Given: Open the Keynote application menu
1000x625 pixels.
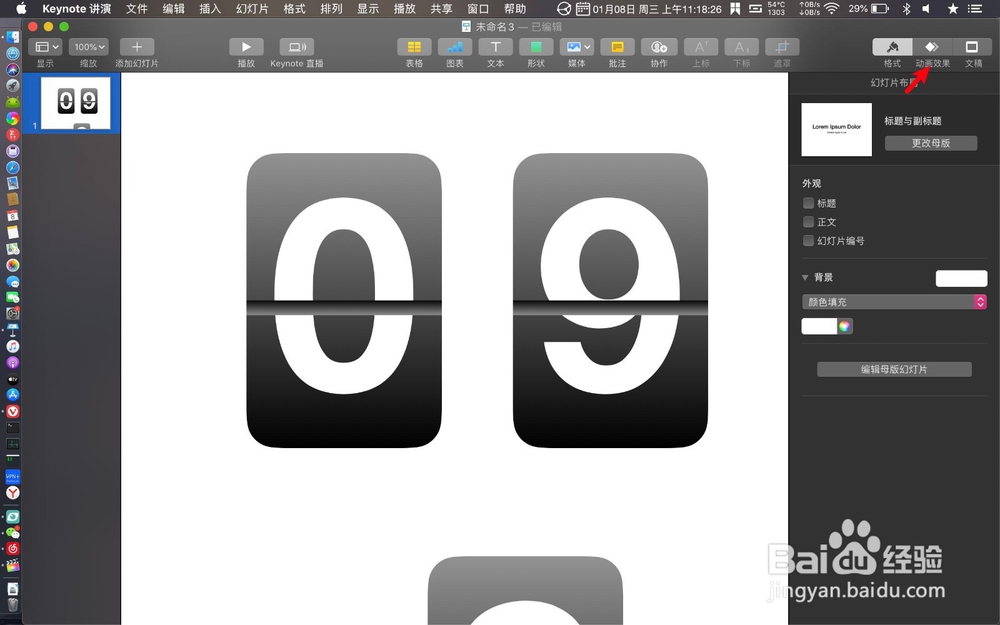Looking at the screenshot, I should click(77, 8).
